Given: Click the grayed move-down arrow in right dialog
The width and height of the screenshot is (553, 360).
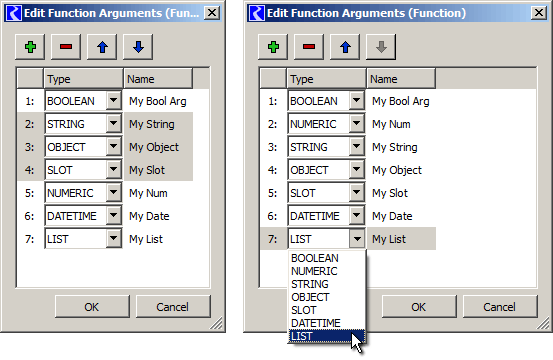Looking at the screenshot, I should 381,47.
